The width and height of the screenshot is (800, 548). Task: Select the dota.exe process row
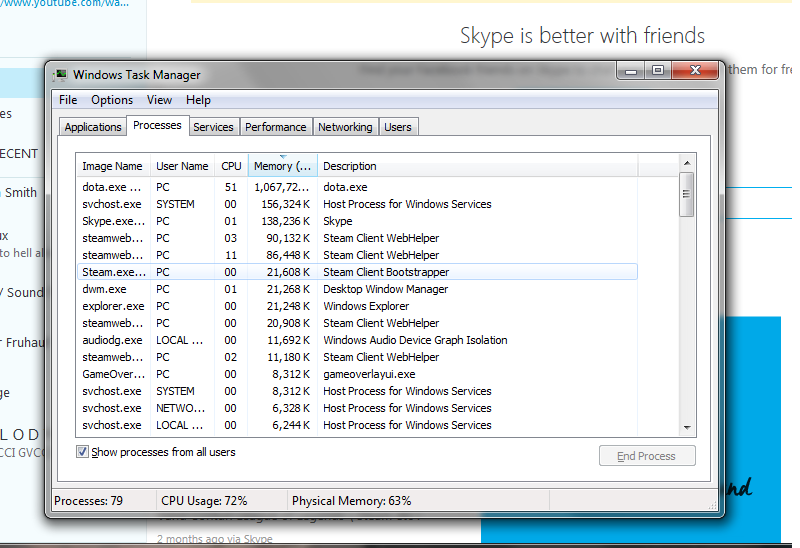tap(357, 187)
